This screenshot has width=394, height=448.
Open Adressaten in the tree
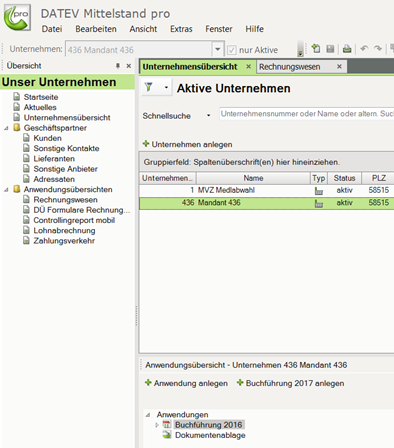54,179
